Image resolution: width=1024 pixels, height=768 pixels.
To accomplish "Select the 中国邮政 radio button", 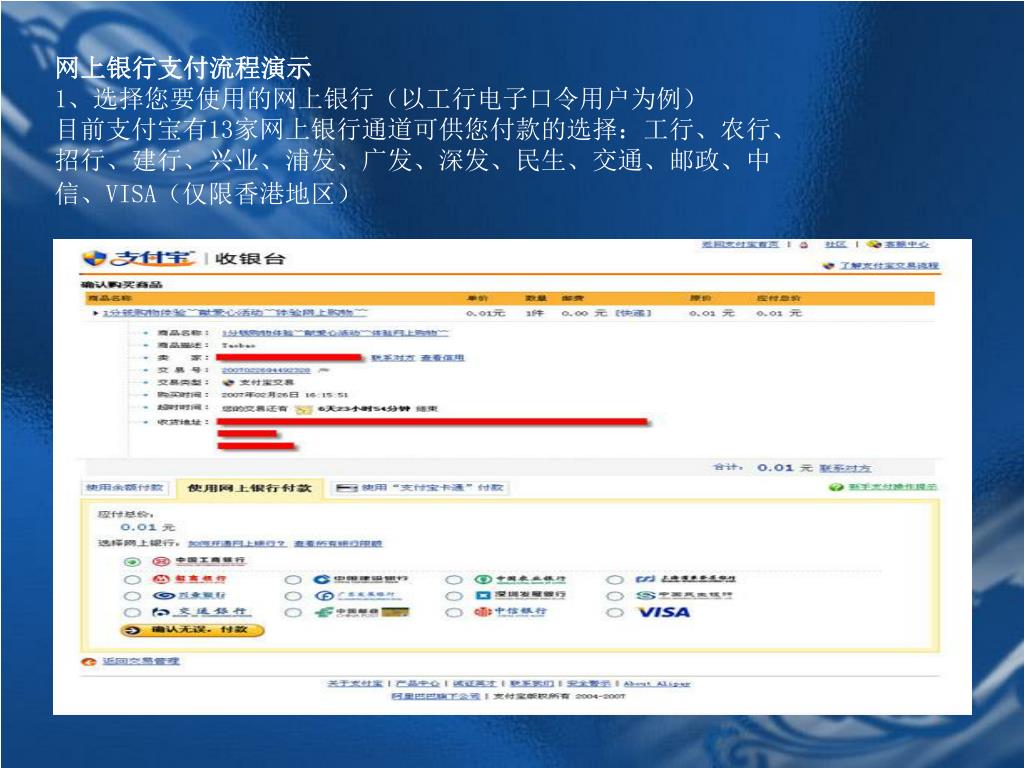I will coord(293,613).
